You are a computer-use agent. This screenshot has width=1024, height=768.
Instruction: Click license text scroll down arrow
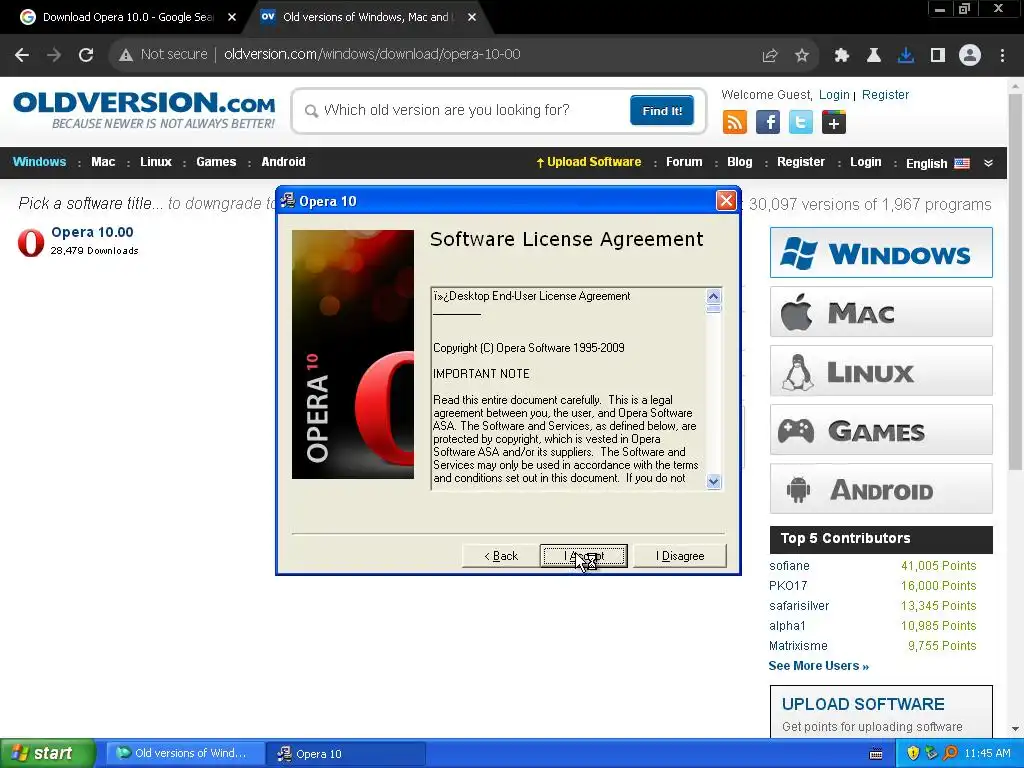(x=713, y=481)
